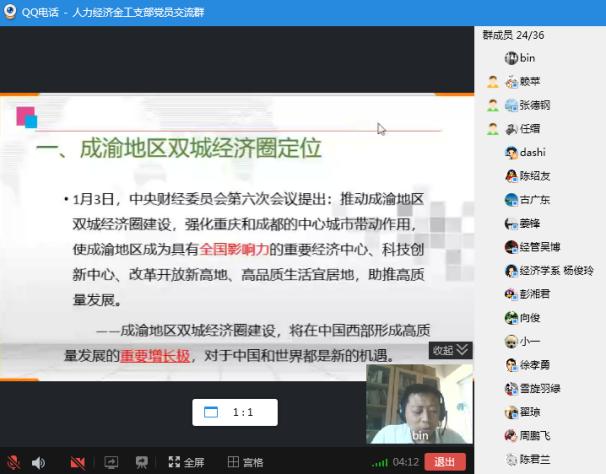Click the avatar of member dashi

(x=511, y=152)
